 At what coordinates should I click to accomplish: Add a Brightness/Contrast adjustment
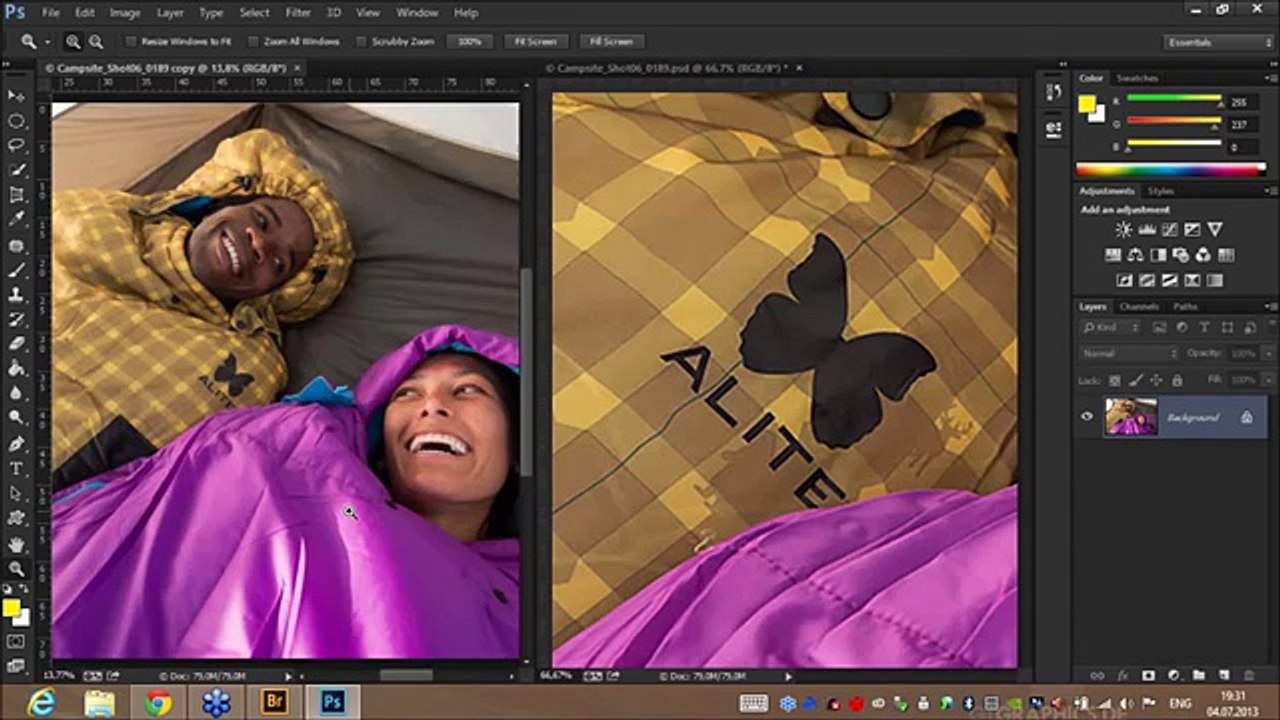[x=1124, y=230]
